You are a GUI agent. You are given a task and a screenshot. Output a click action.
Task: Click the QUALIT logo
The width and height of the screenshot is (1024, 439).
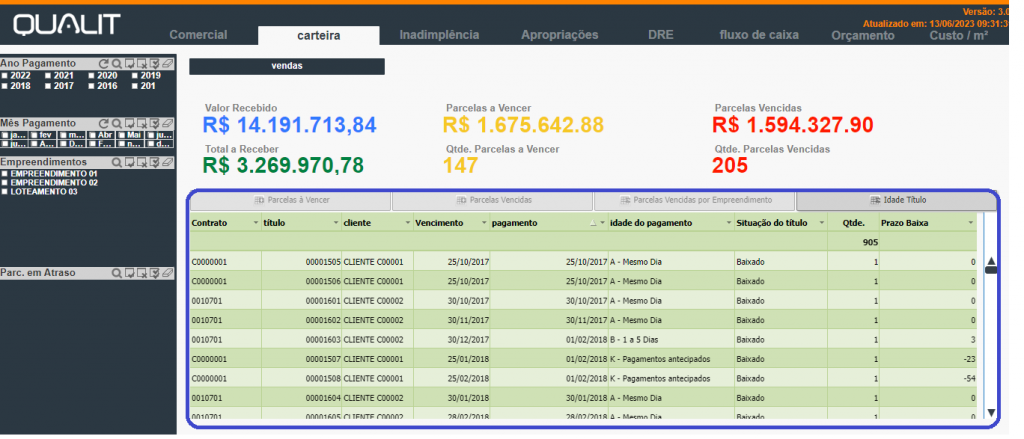click(67, 25)
